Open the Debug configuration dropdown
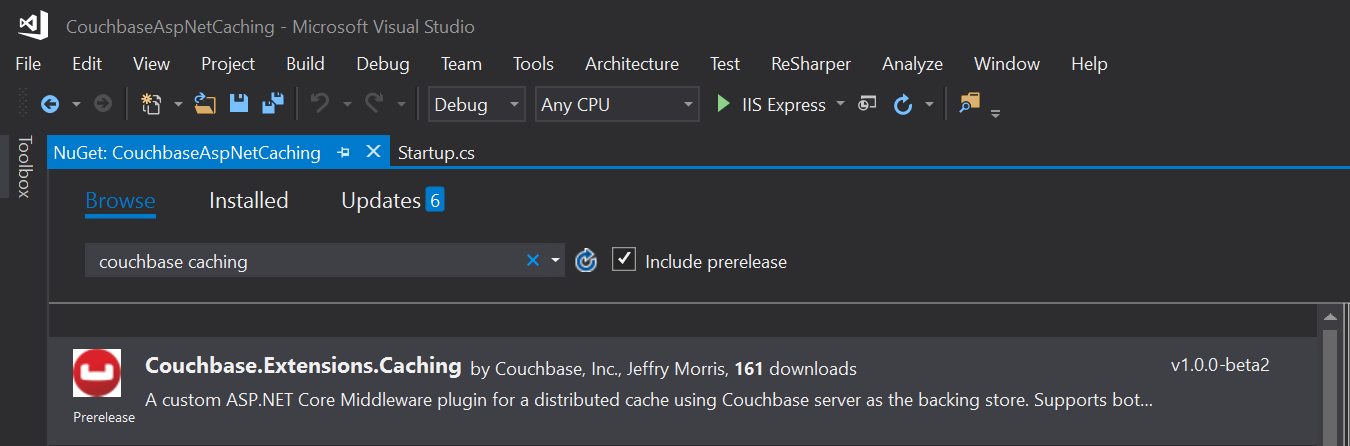1350x446 pixels. pos(476,104)
